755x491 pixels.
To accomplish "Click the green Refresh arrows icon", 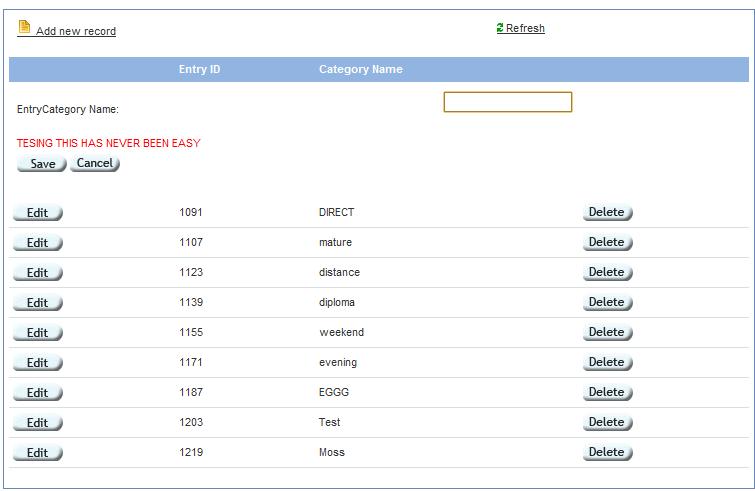I will [x=500, y=28].
